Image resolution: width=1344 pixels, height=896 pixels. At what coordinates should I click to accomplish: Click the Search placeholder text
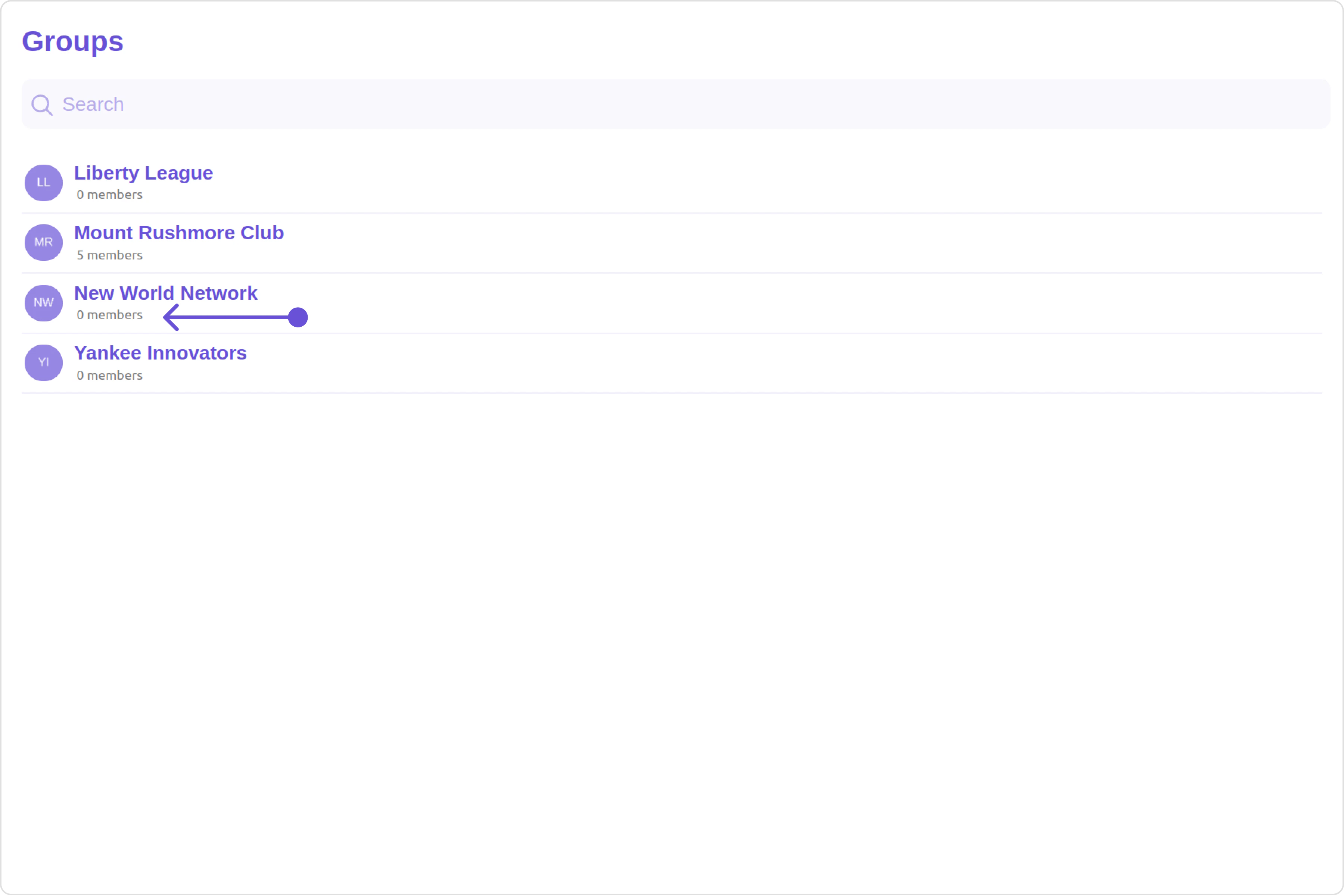click(93, 105)
